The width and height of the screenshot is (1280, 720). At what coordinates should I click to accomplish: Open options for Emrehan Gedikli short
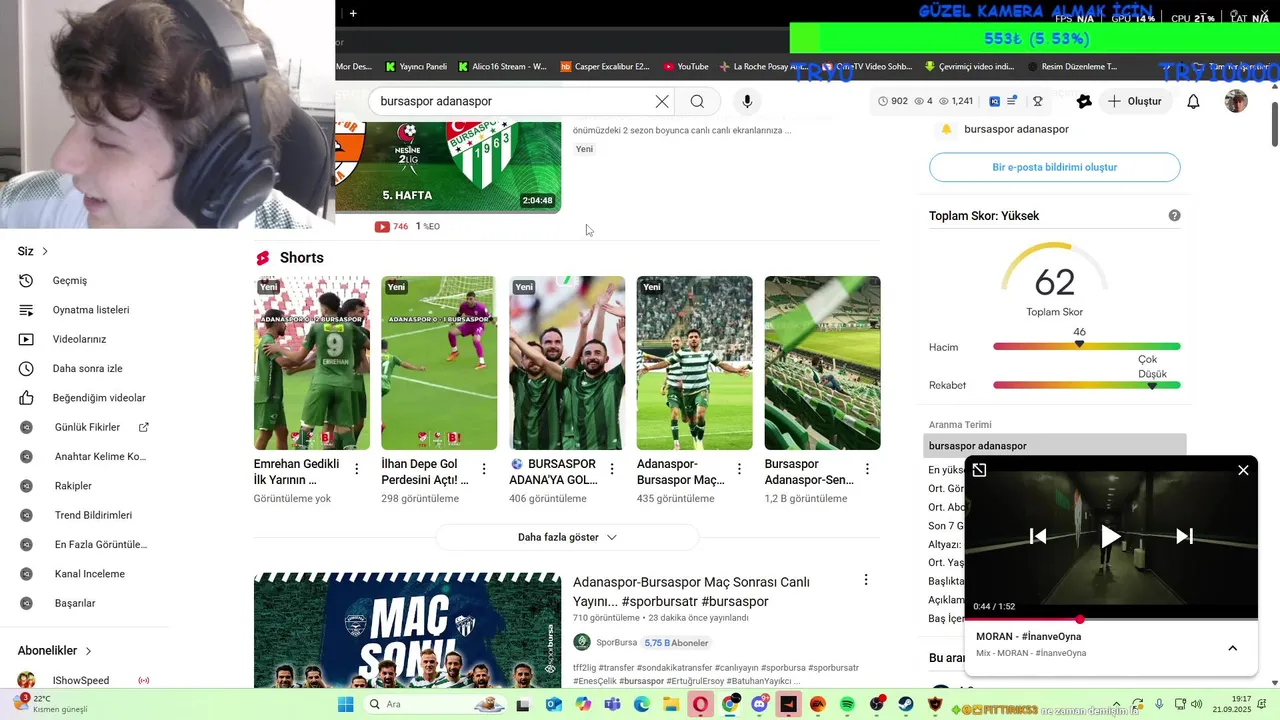(357, 469)
